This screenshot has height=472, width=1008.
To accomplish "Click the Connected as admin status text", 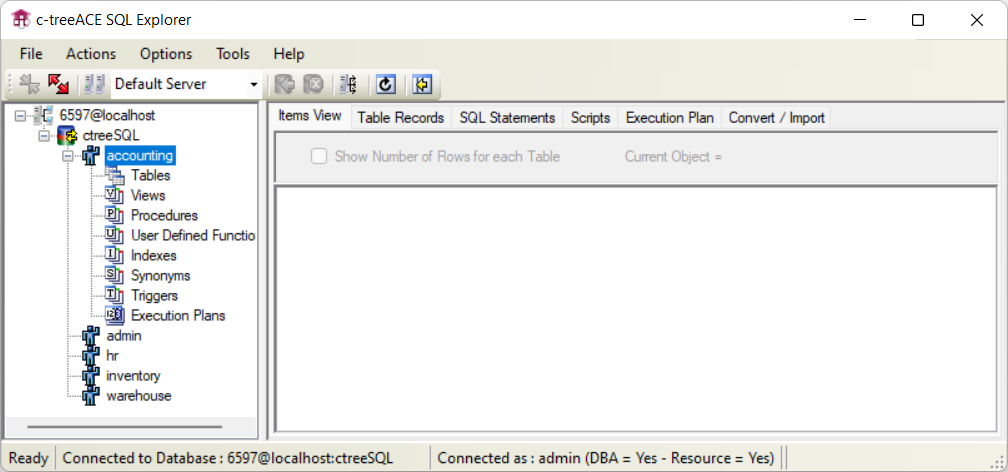I will click(x=606, y=458).
